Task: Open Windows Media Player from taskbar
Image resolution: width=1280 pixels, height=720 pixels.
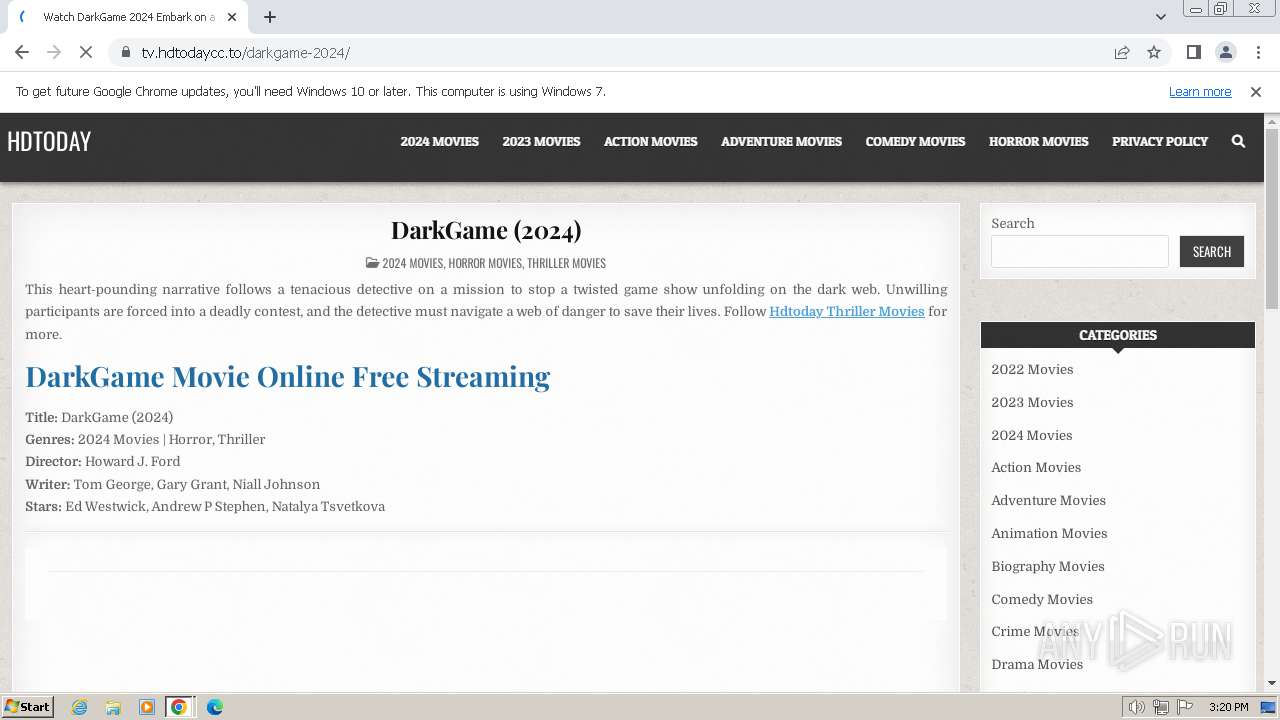Action: click(x=147, y=707)
